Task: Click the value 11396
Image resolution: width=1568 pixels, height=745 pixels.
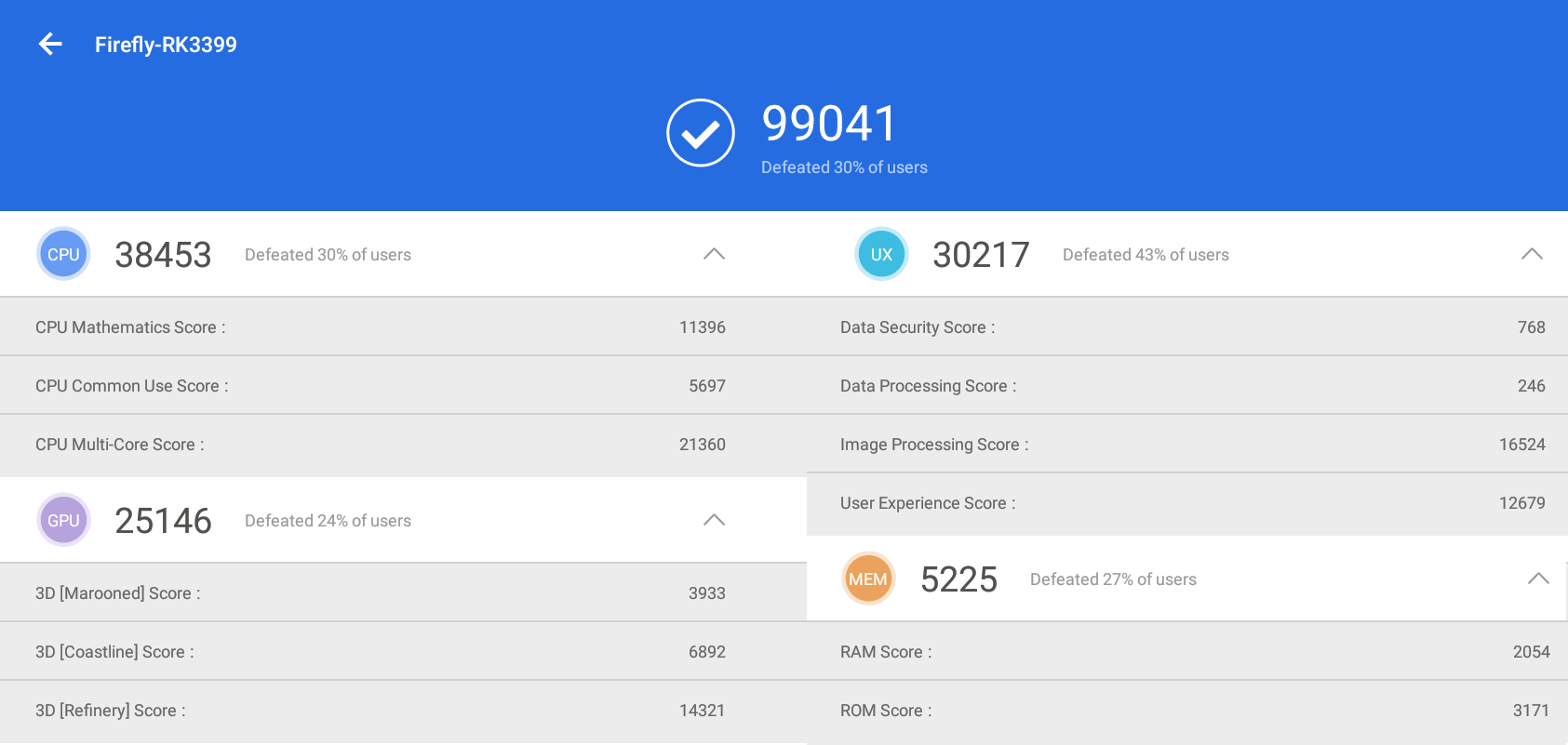Action: (x=702, y=327)
